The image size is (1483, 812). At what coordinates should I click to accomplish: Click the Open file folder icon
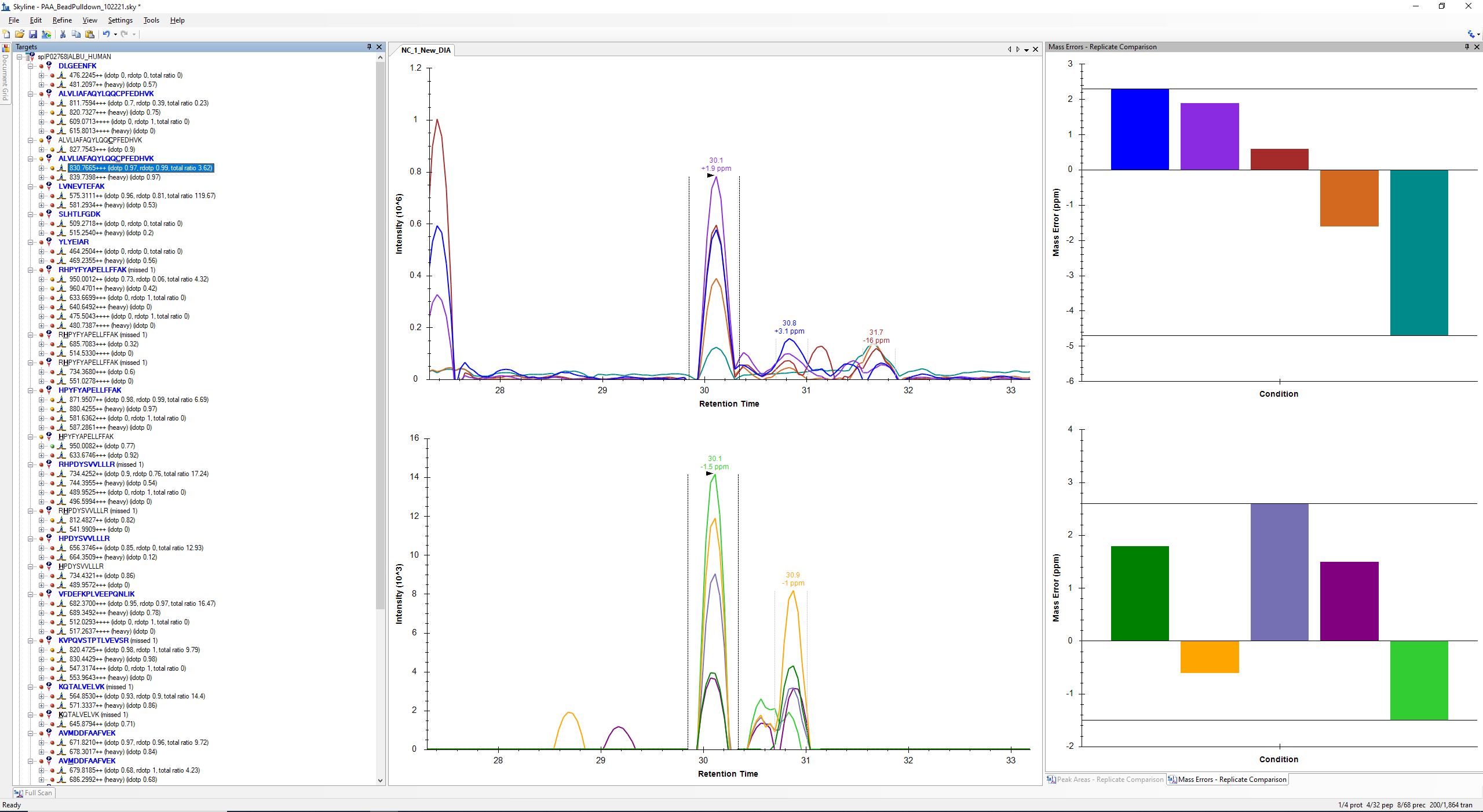coord(20,34)
